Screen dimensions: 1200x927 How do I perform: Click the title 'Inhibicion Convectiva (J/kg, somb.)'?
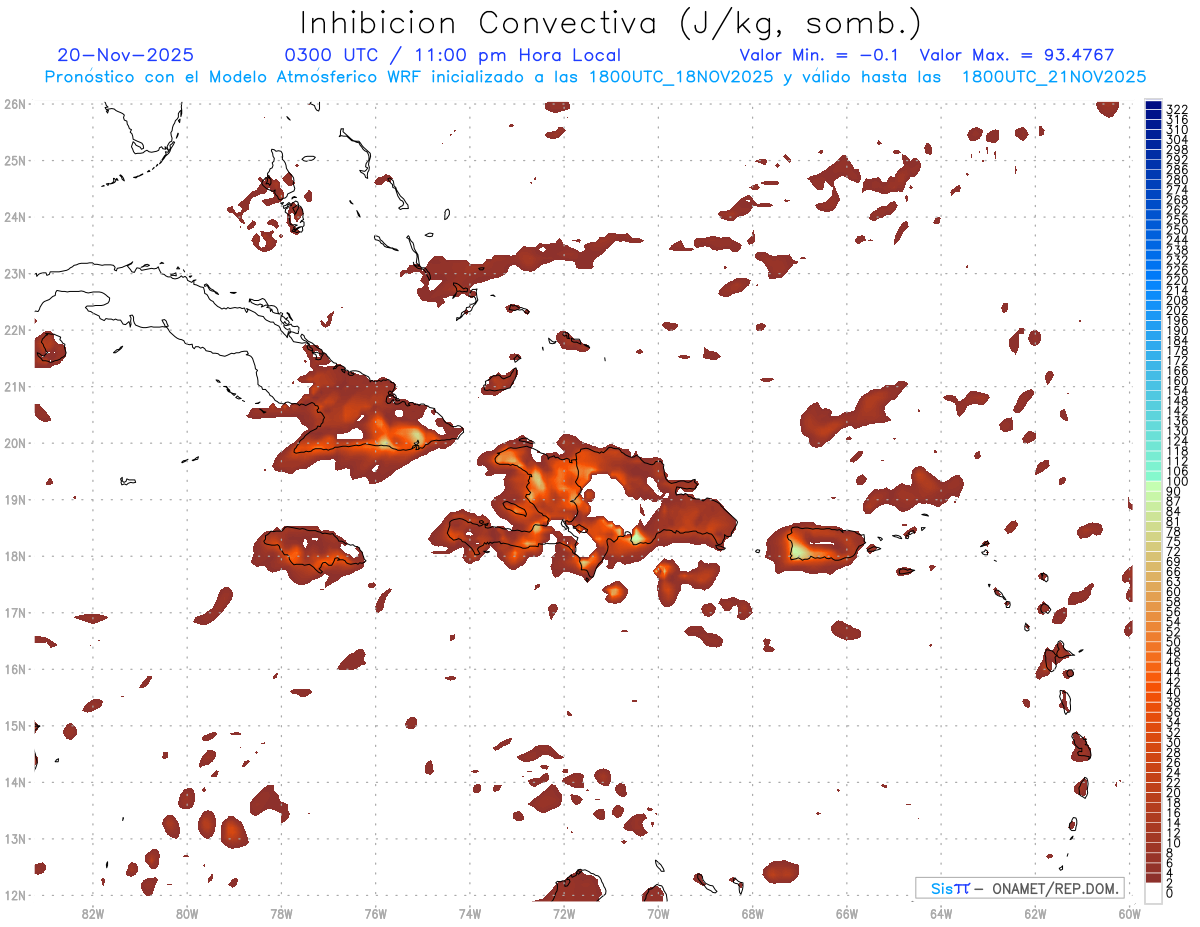click(x=611, y=24)
